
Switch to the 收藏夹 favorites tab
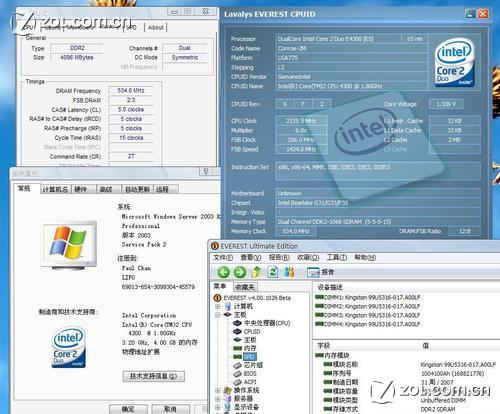[x=245, y=287]
